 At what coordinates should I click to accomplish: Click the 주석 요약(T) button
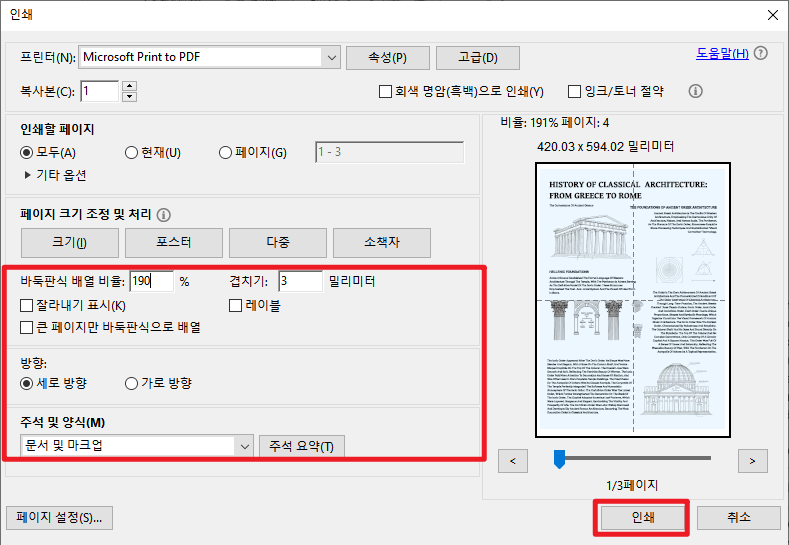[x=301, y=446]
